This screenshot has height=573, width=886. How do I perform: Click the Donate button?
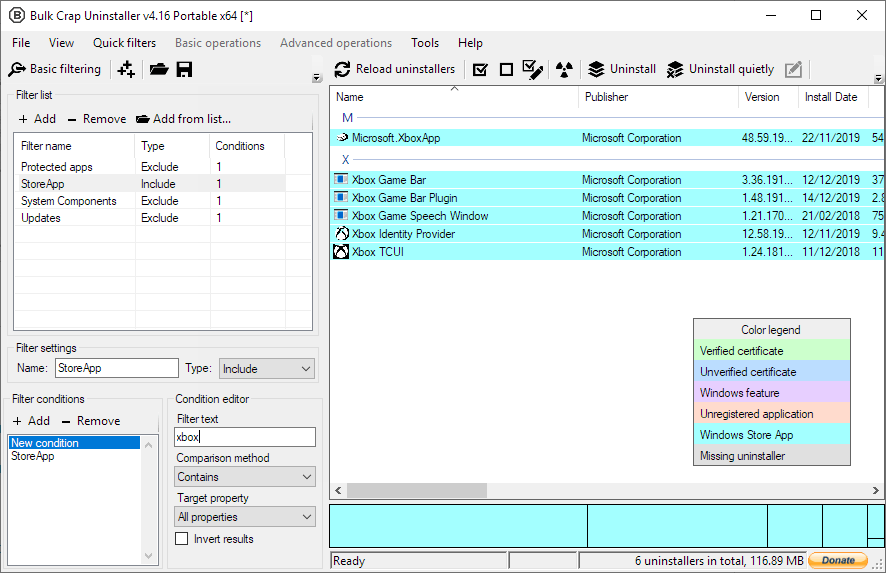coord(838,560)
